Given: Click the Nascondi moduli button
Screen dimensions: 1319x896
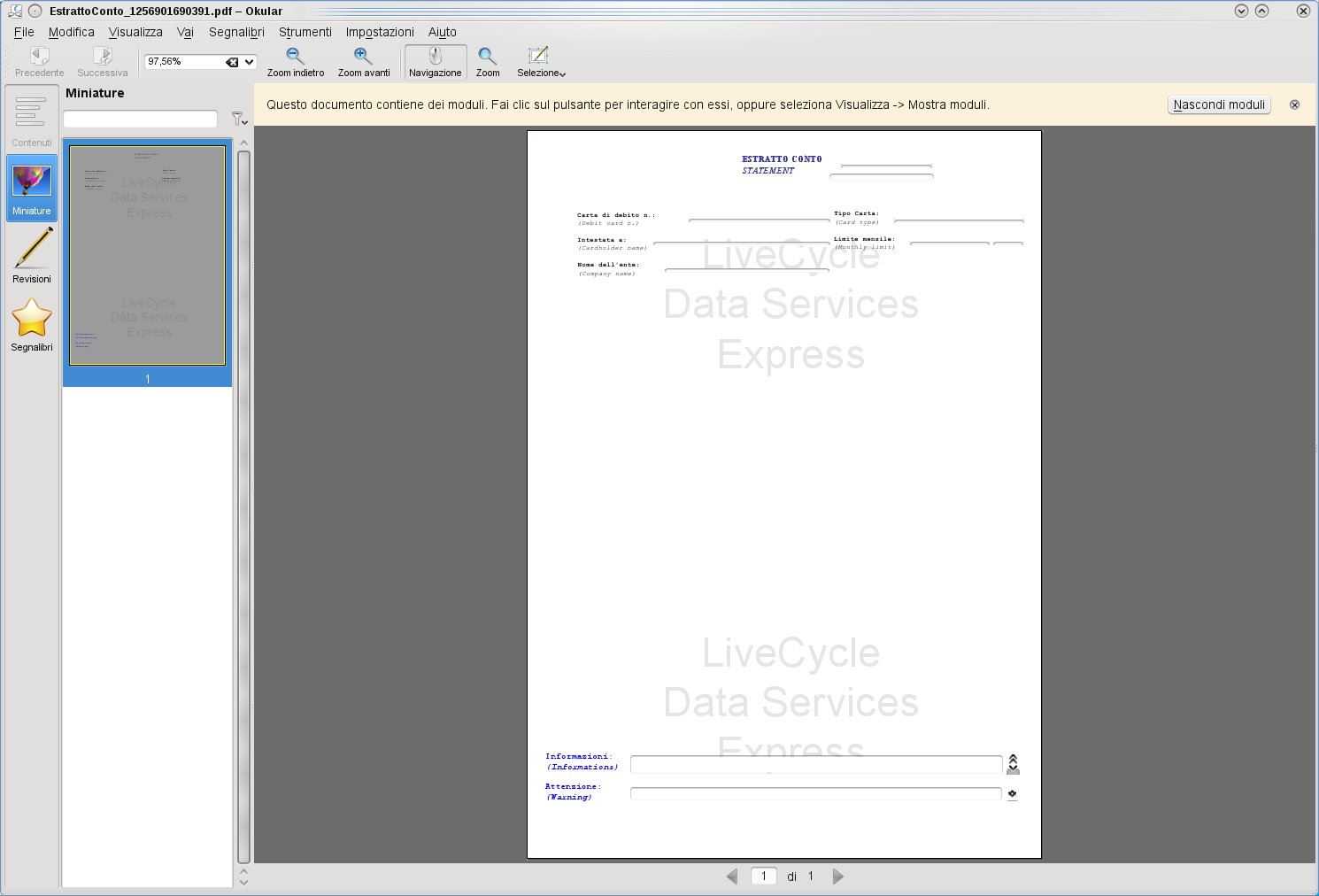Looking at the screenshot, I should point(1218,104).
